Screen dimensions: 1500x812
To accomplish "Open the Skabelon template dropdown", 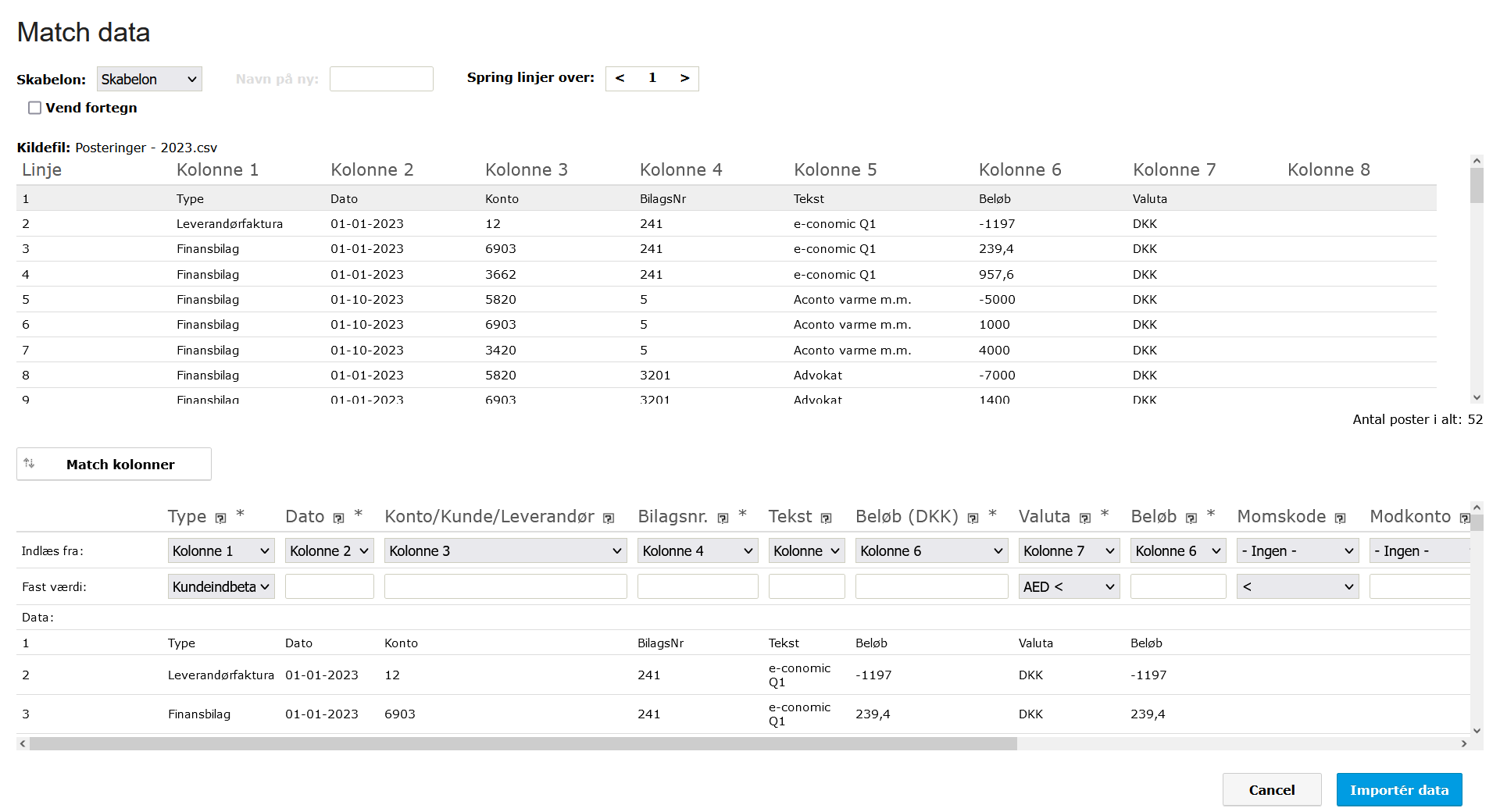I will (x=149, y=79).
